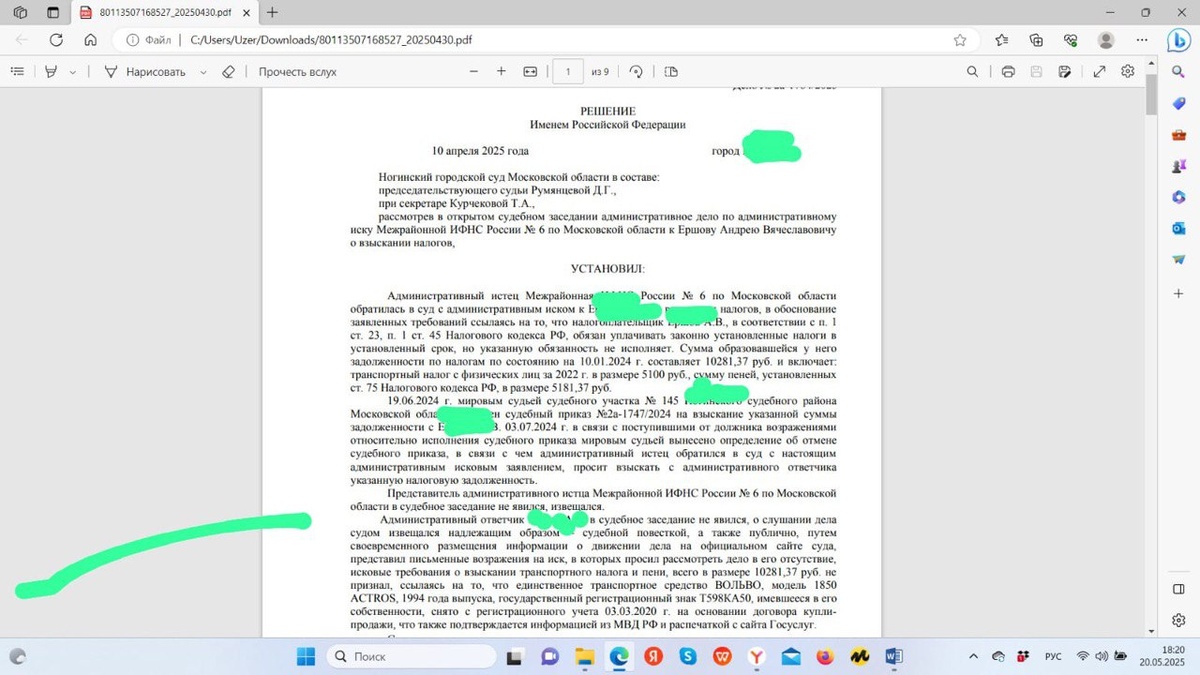Close the PDF tab
The height and width of the screenshot is (675, 1200).
[245, 12]
